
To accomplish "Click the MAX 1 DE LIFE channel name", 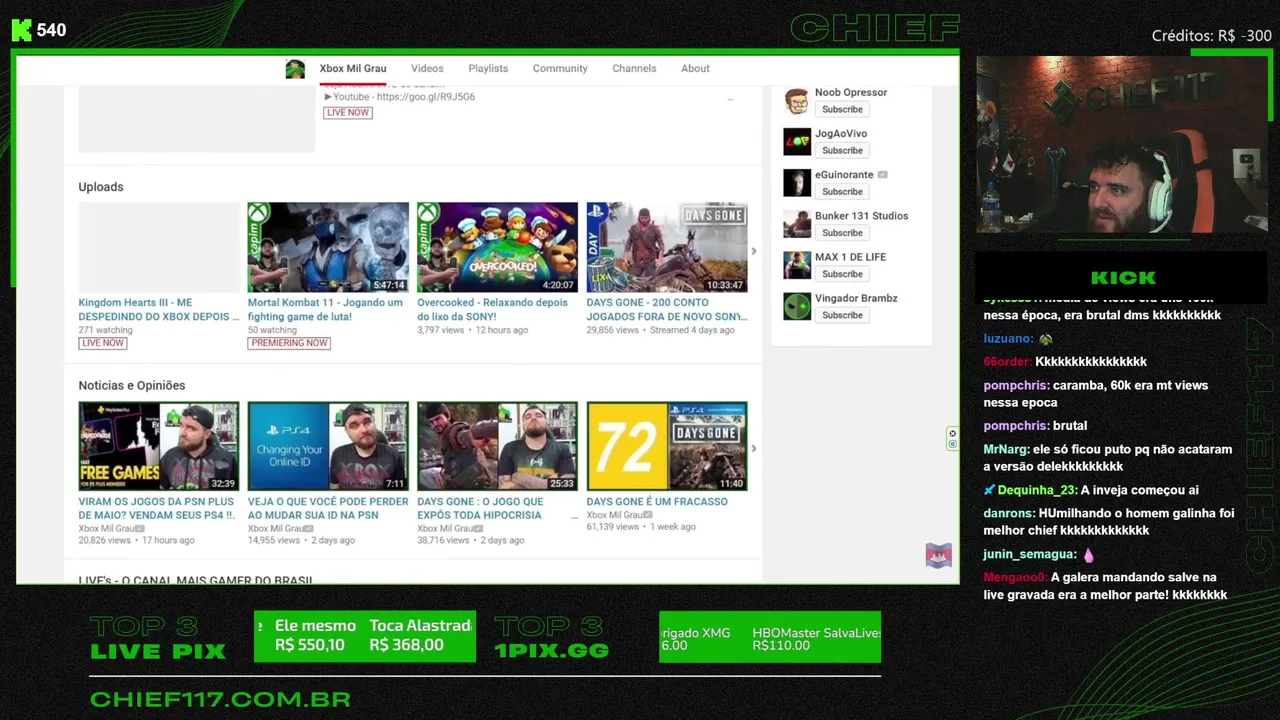I will point(850,257).
